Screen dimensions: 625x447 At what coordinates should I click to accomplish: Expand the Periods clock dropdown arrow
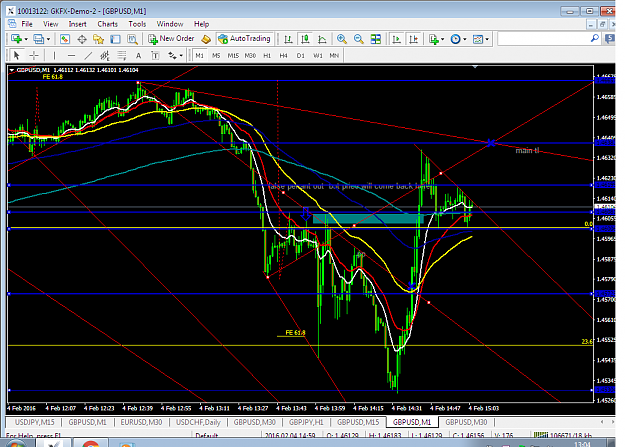(465, 39)
